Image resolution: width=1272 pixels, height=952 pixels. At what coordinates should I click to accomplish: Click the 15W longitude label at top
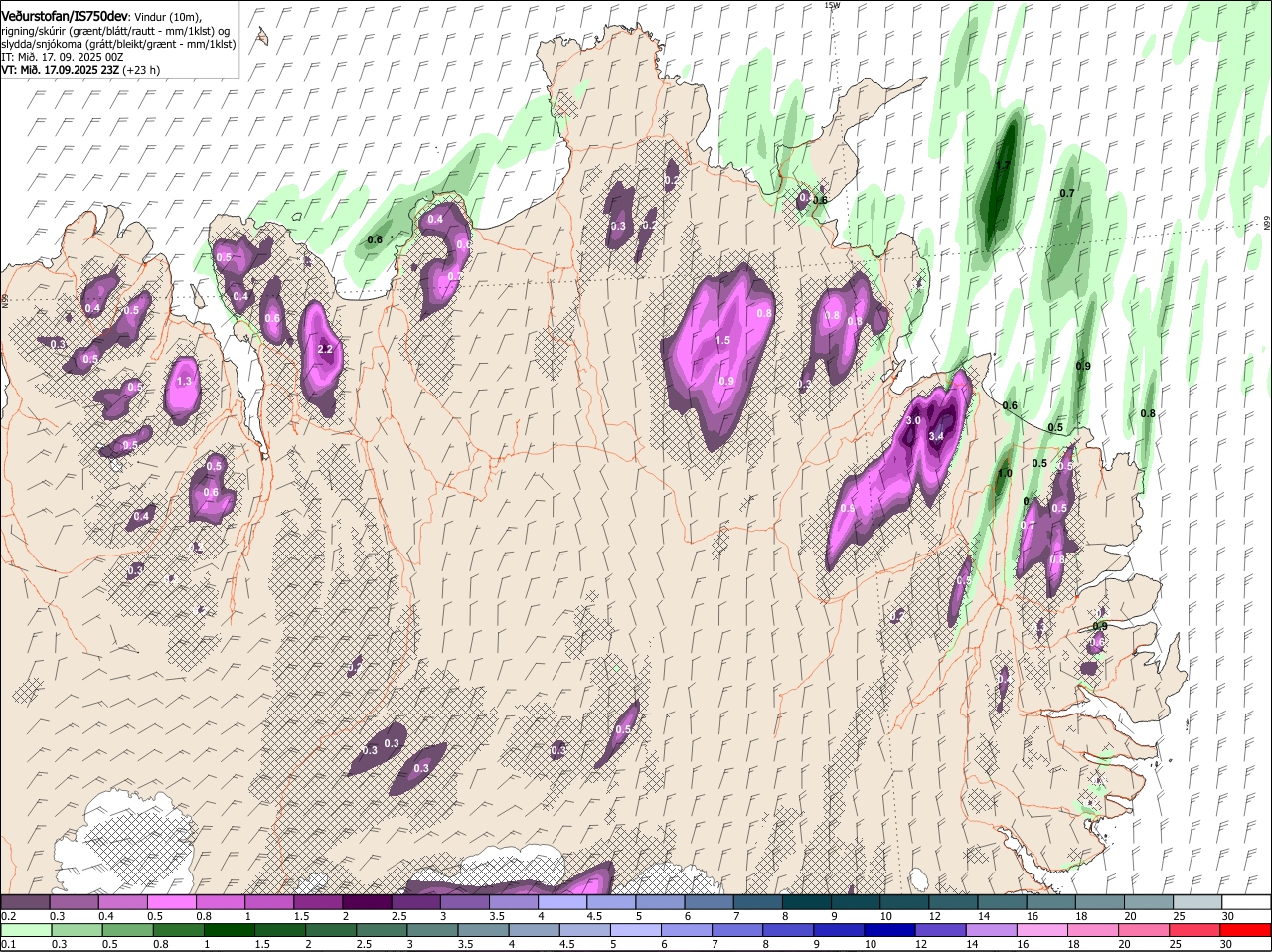click(x=832, y=5)
